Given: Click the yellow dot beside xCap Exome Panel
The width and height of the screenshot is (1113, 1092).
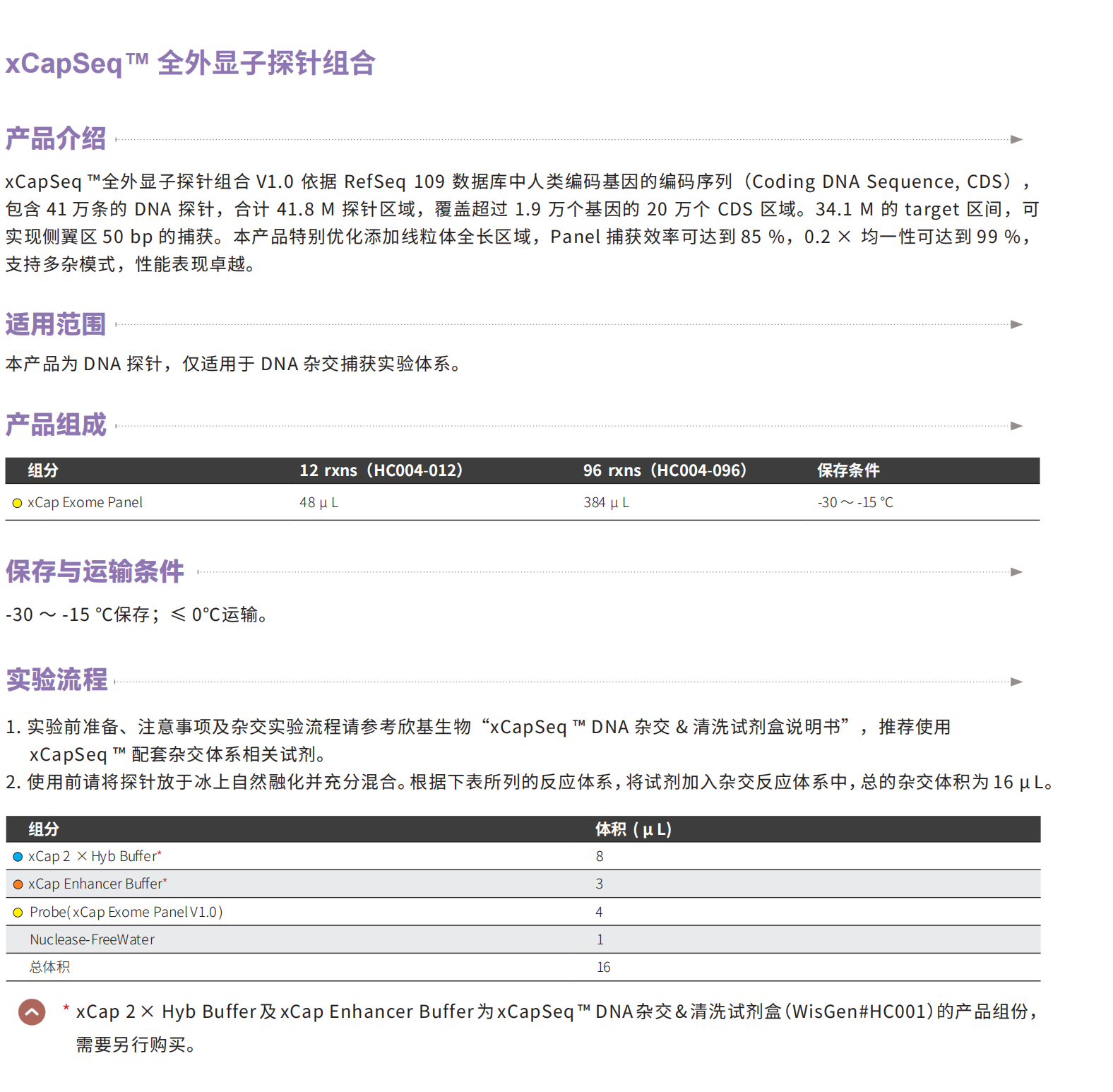Looking at the screenshot, I should [x=18, y=503].
